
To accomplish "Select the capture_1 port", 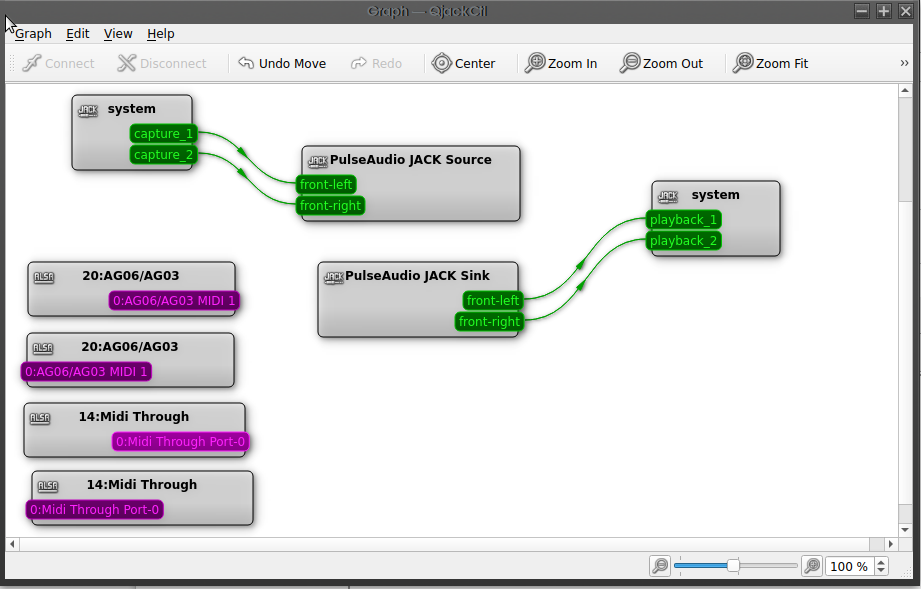I will [x=163, y=134].
